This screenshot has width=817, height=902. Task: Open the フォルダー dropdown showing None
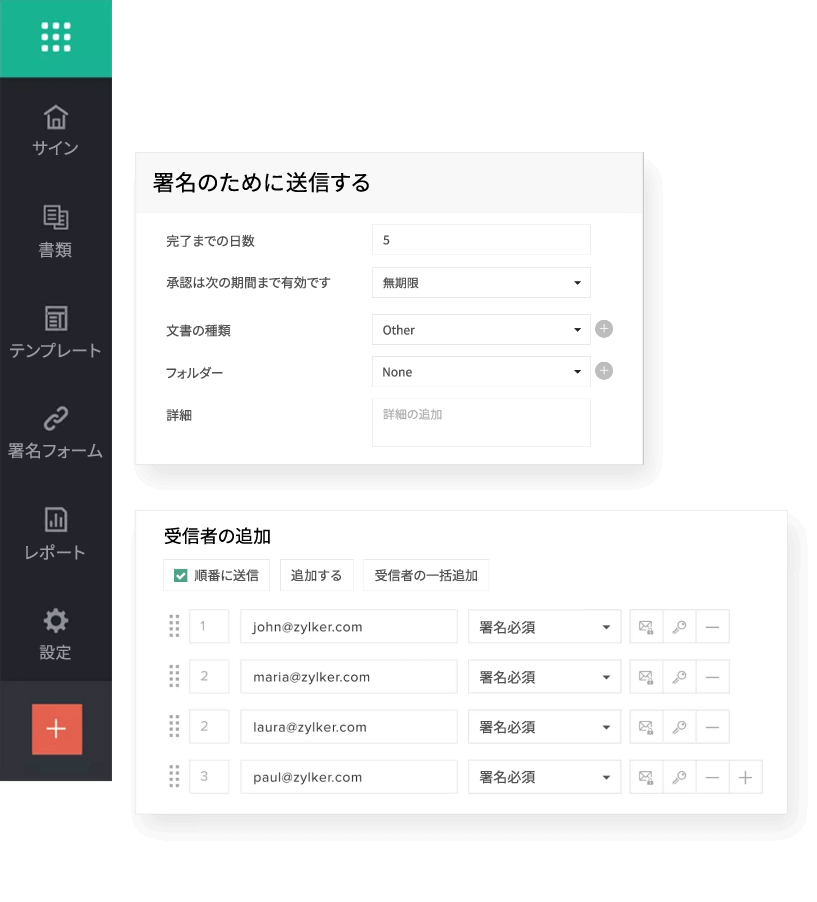click(481, 371)
